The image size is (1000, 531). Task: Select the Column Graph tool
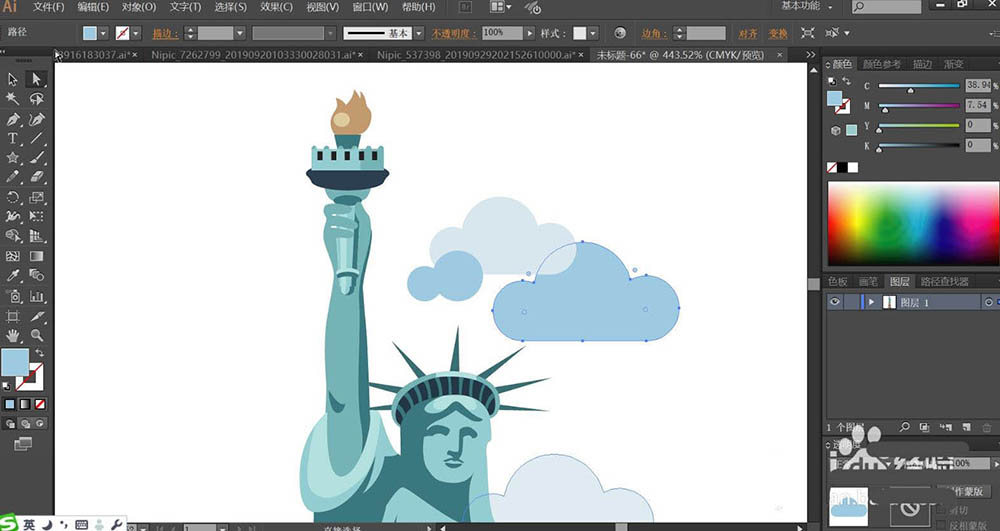(36, 296)
